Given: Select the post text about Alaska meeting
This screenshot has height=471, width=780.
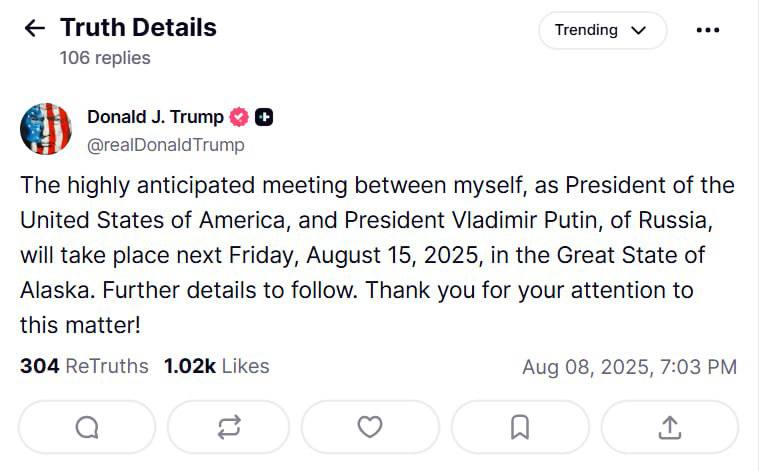Looking at the screenshot, I should pyautogui.click(x=377, y=255).
